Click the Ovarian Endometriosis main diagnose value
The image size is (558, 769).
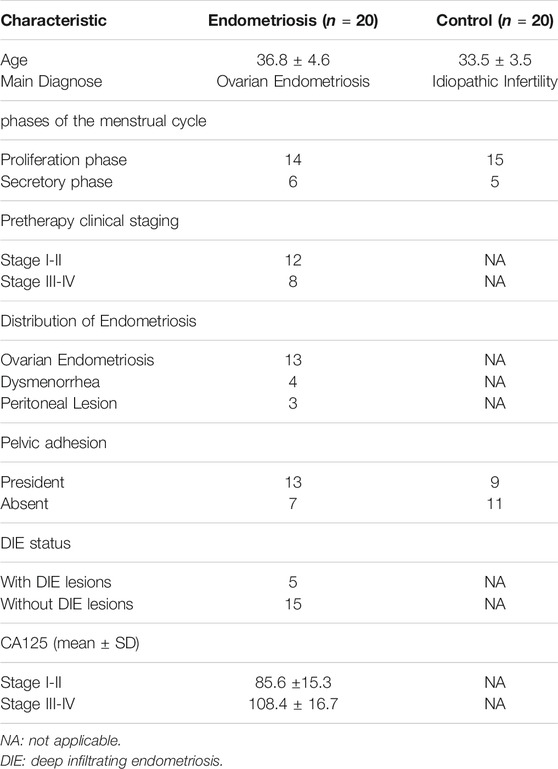(x=293, y=81)
